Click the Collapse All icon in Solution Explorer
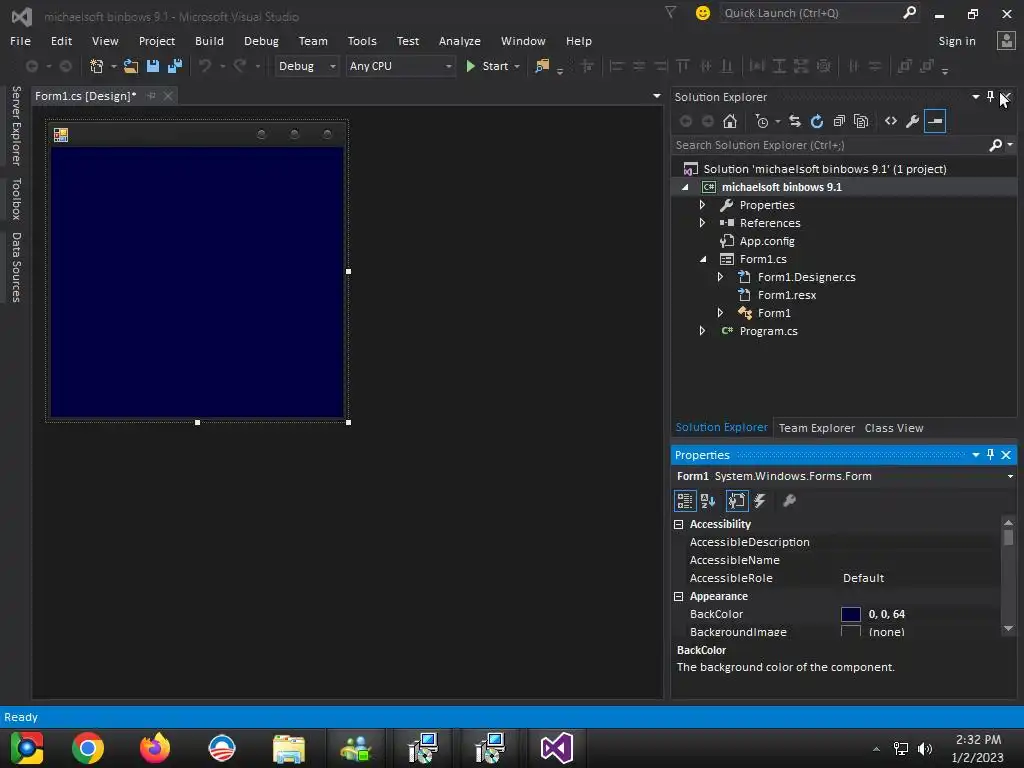Viewport: 1024px width, 768px height. tap(839, 121)
